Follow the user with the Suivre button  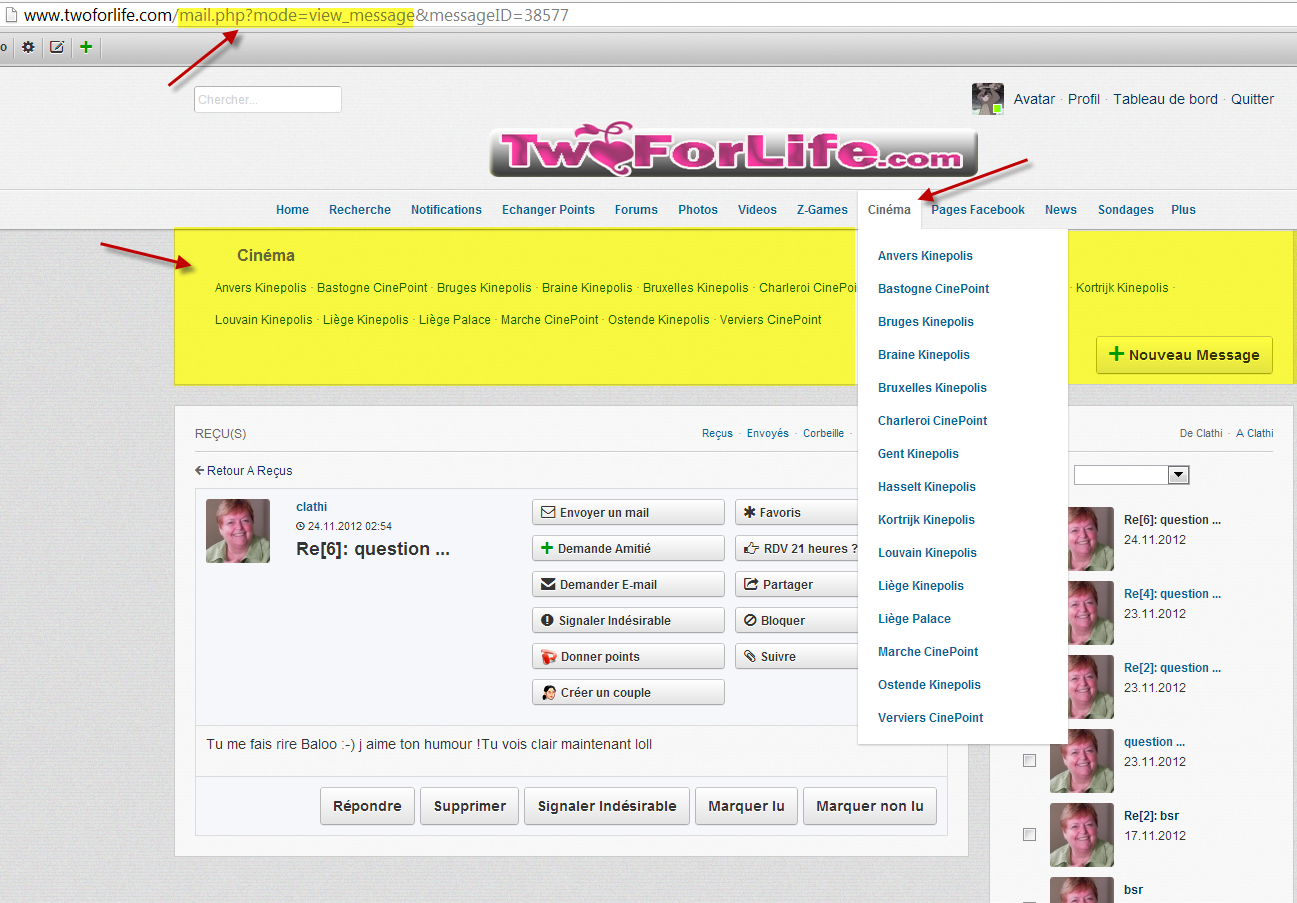click(796, 657)
